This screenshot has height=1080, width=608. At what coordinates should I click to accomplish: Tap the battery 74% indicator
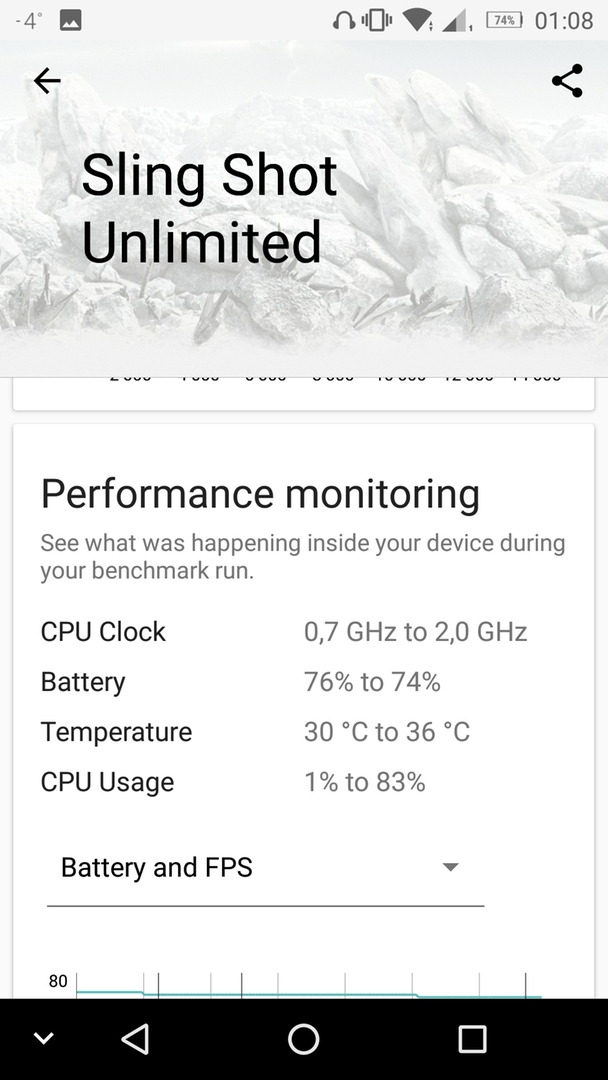click(504, 21)
